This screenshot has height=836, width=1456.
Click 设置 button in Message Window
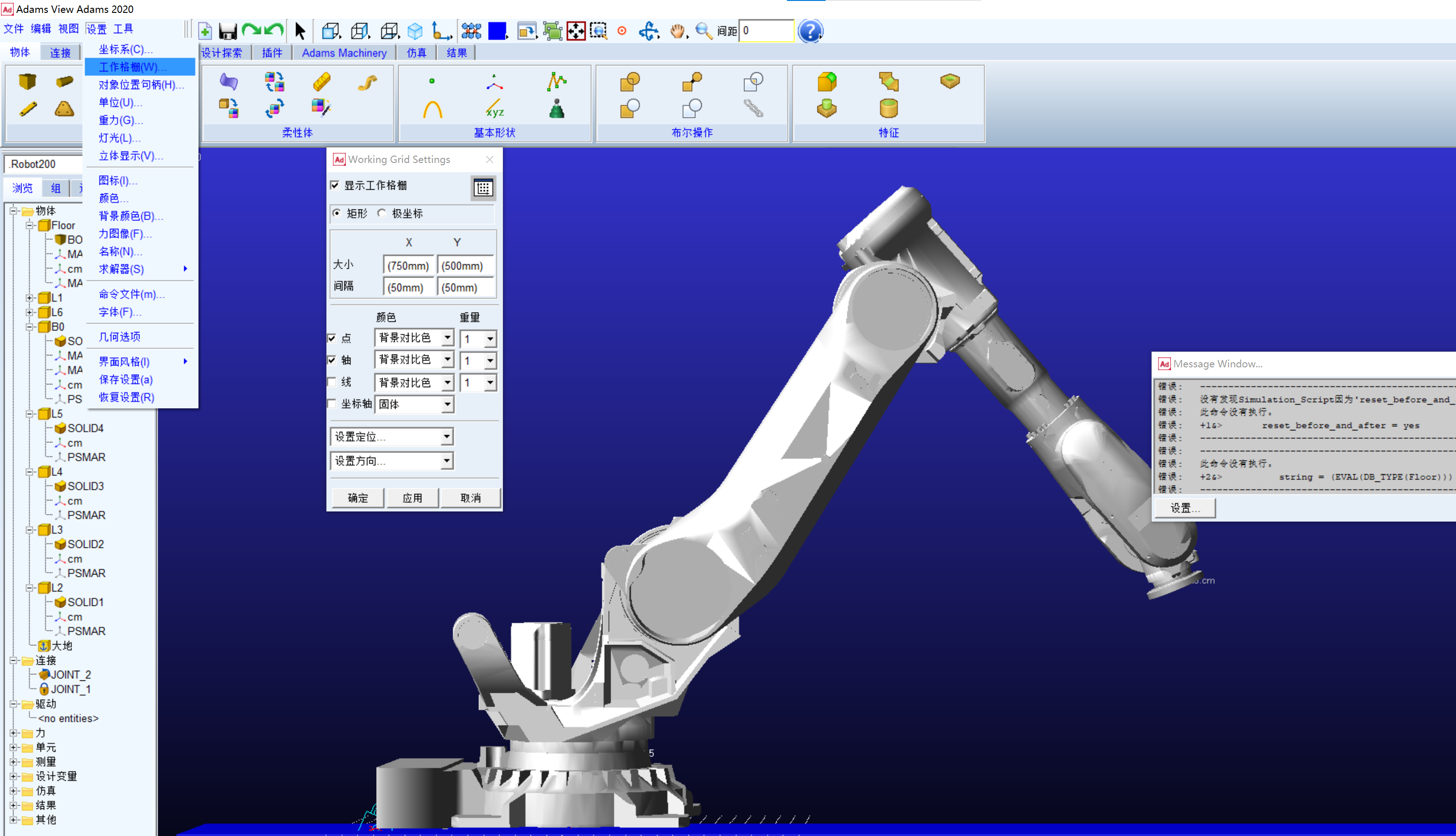1184,508
